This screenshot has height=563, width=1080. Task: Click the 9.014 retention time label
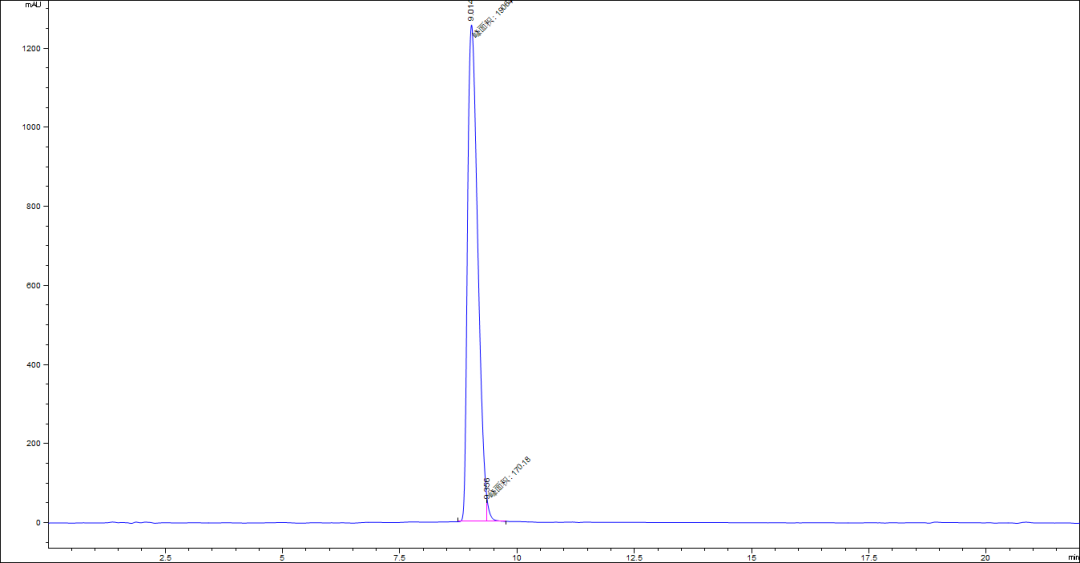471,12
